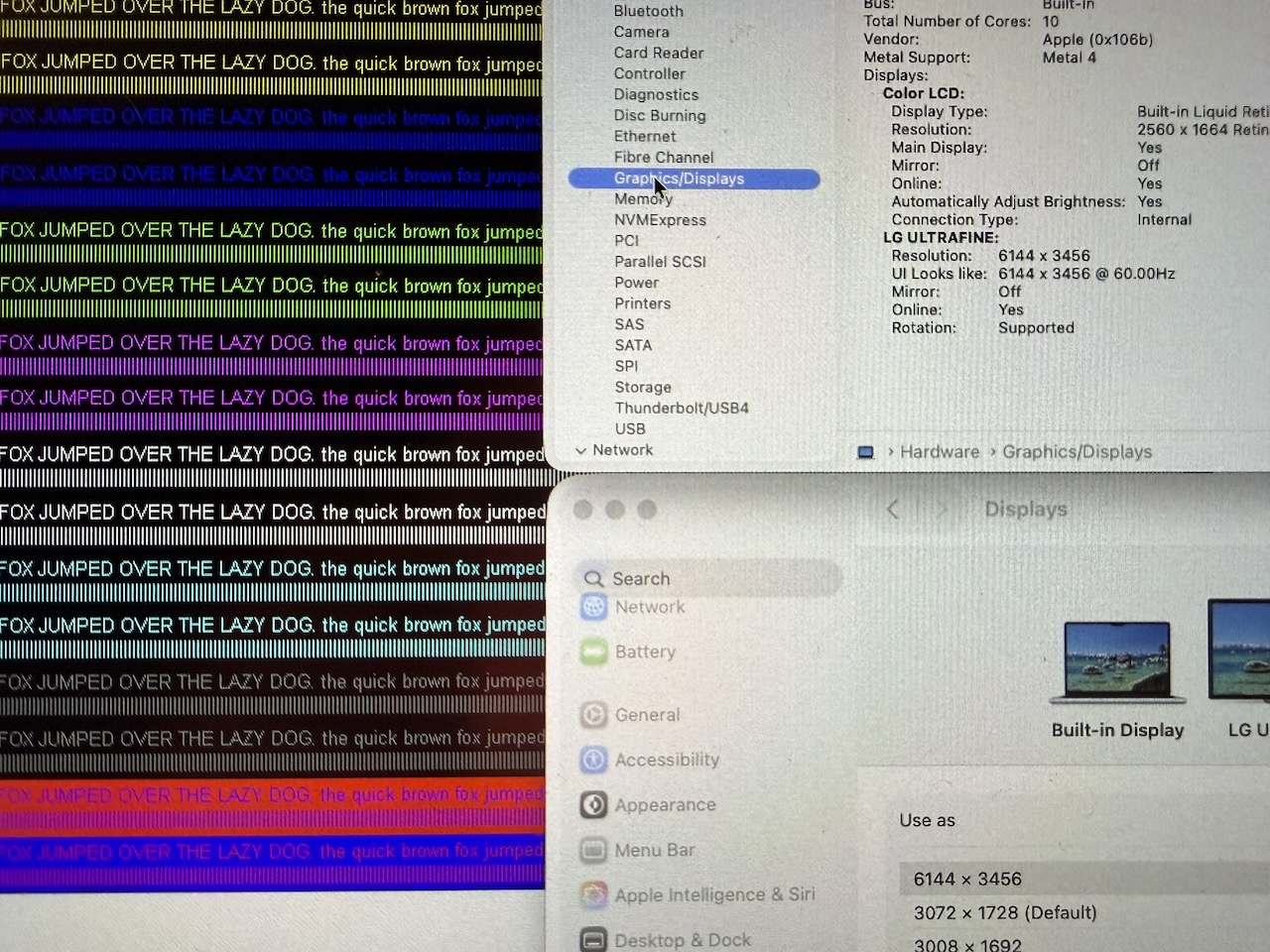This screenshot has width=1270, height=952.
Task: Open Apple Intelligence & Siri pane
Action: (714, 894)
